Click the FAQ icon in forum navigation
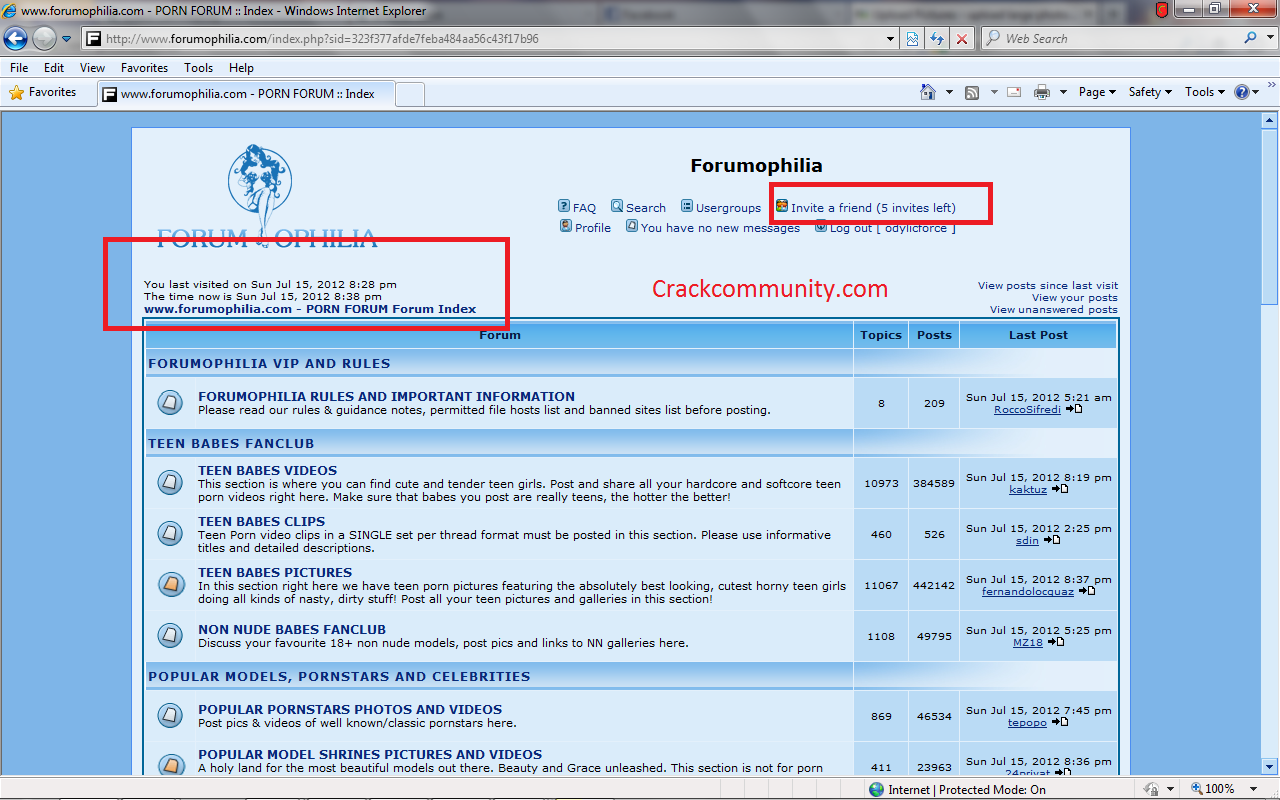The width and height of the screenshot is (1280, 800). click(x=564, y=206)
